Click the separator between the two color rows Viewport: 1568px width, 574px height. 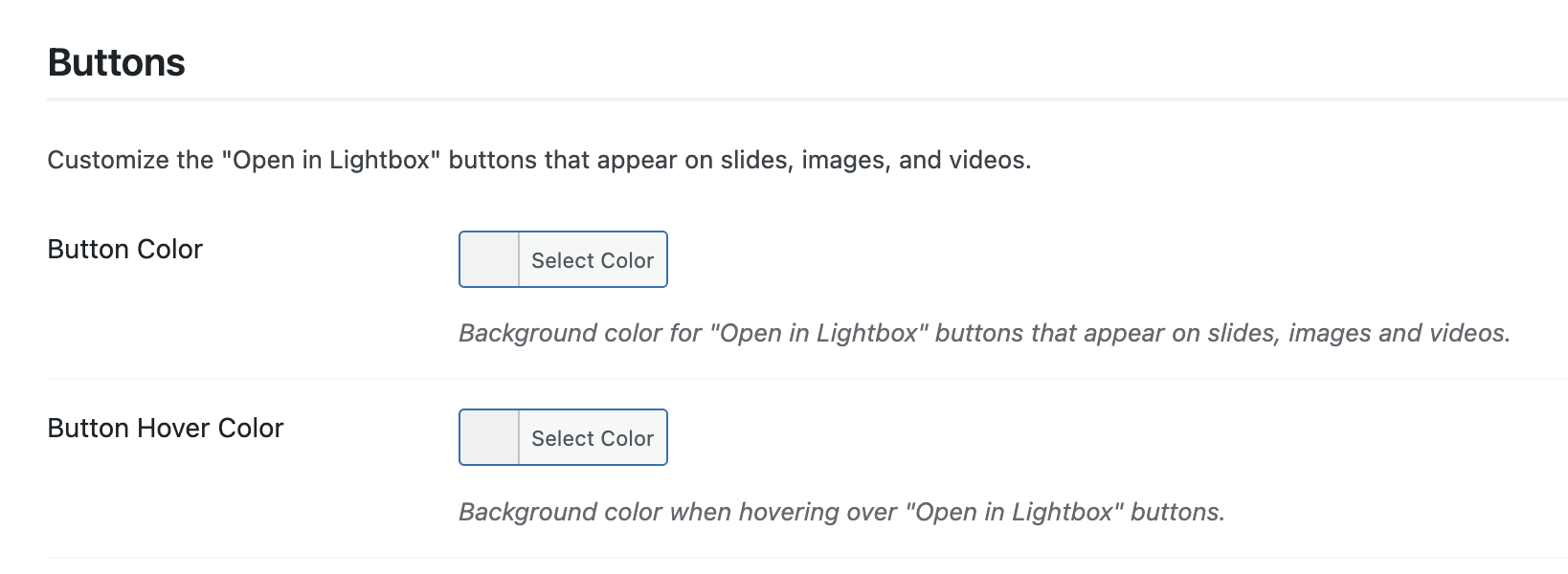click(x=807, y=379)
